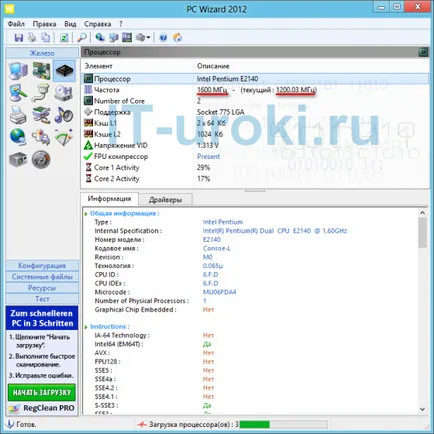Image resolution: width=434 pixels, height=434 pixels.
Task: Select the Number of Core row
Action: click(255, 101)
